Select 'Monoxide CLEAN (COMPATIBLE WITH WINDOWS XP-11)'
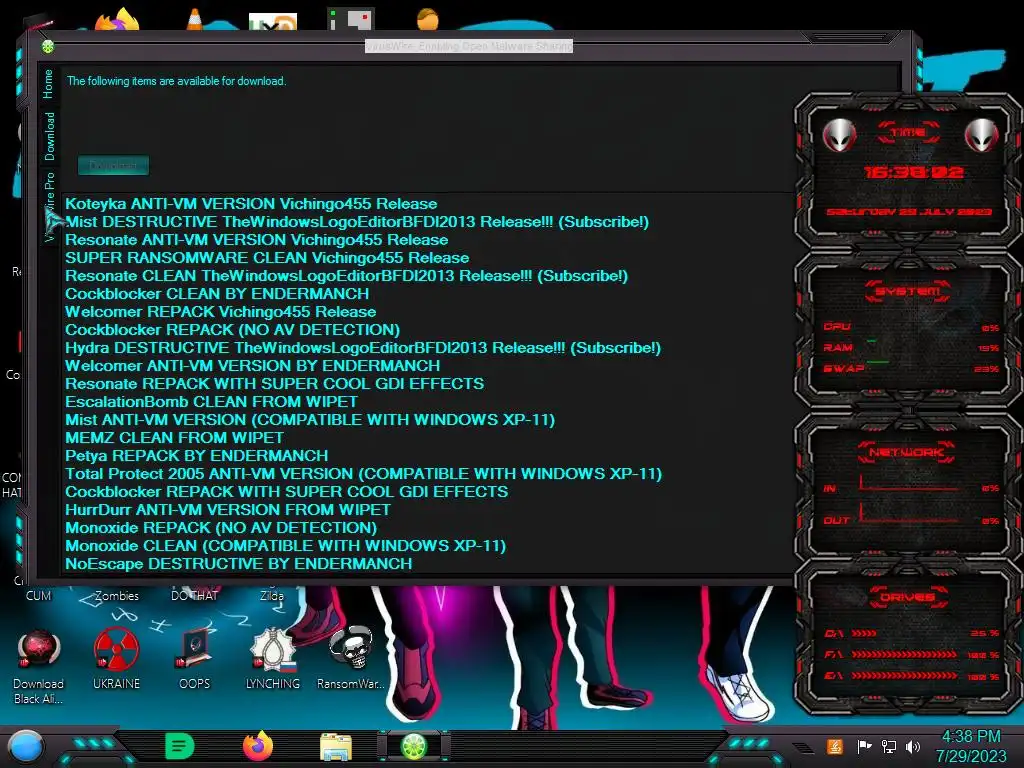The image size is (1024, 768). click(x=285, y=545)
